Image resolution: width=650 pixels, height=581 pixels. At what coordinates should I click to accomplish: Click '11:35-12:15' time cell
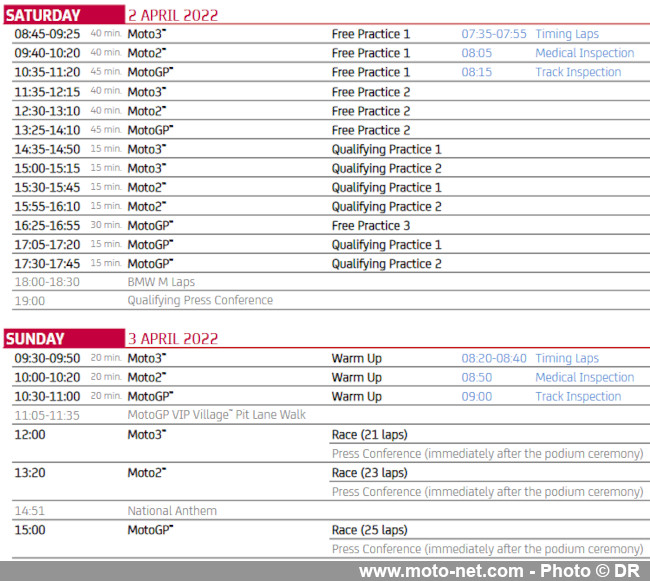coord(47,92)
